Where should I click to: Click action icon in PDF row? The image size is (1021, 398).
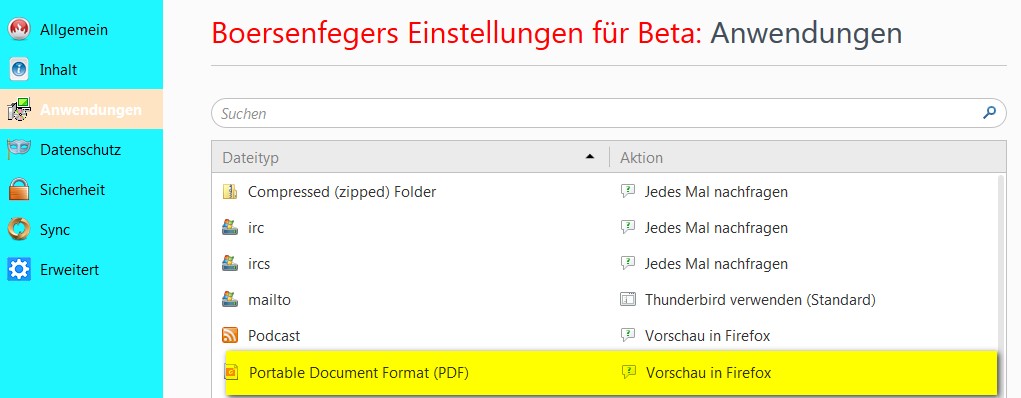628,373
